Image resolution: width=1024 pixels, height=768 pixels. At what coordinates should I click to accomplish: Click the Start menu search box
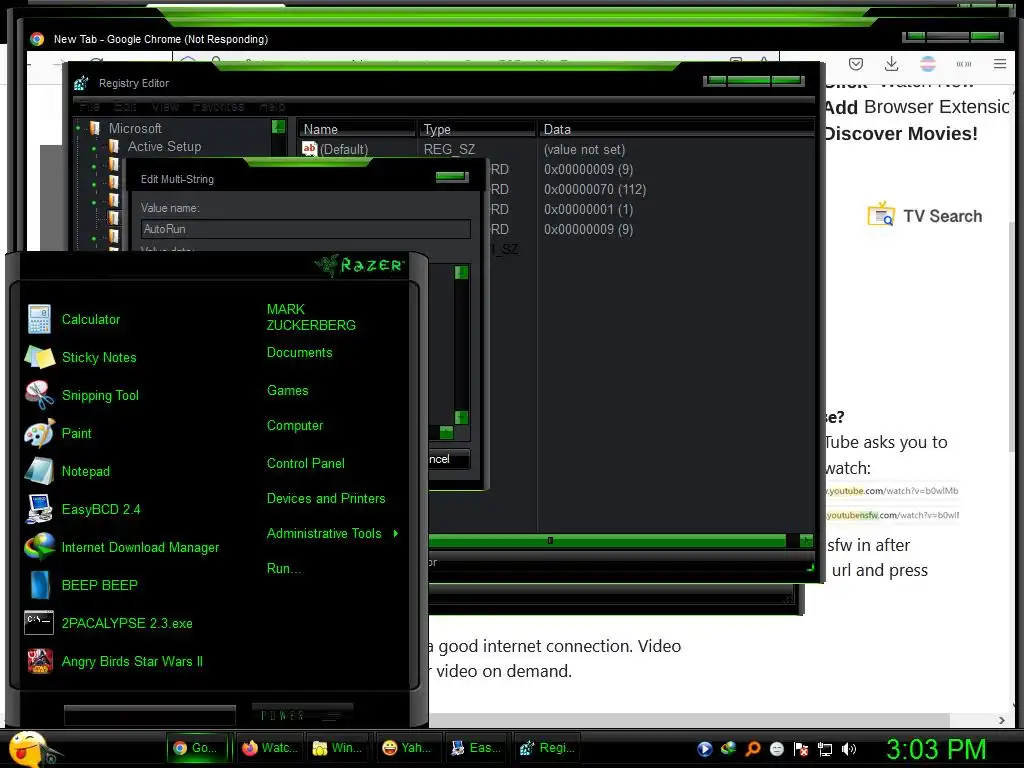pos(150,715)
